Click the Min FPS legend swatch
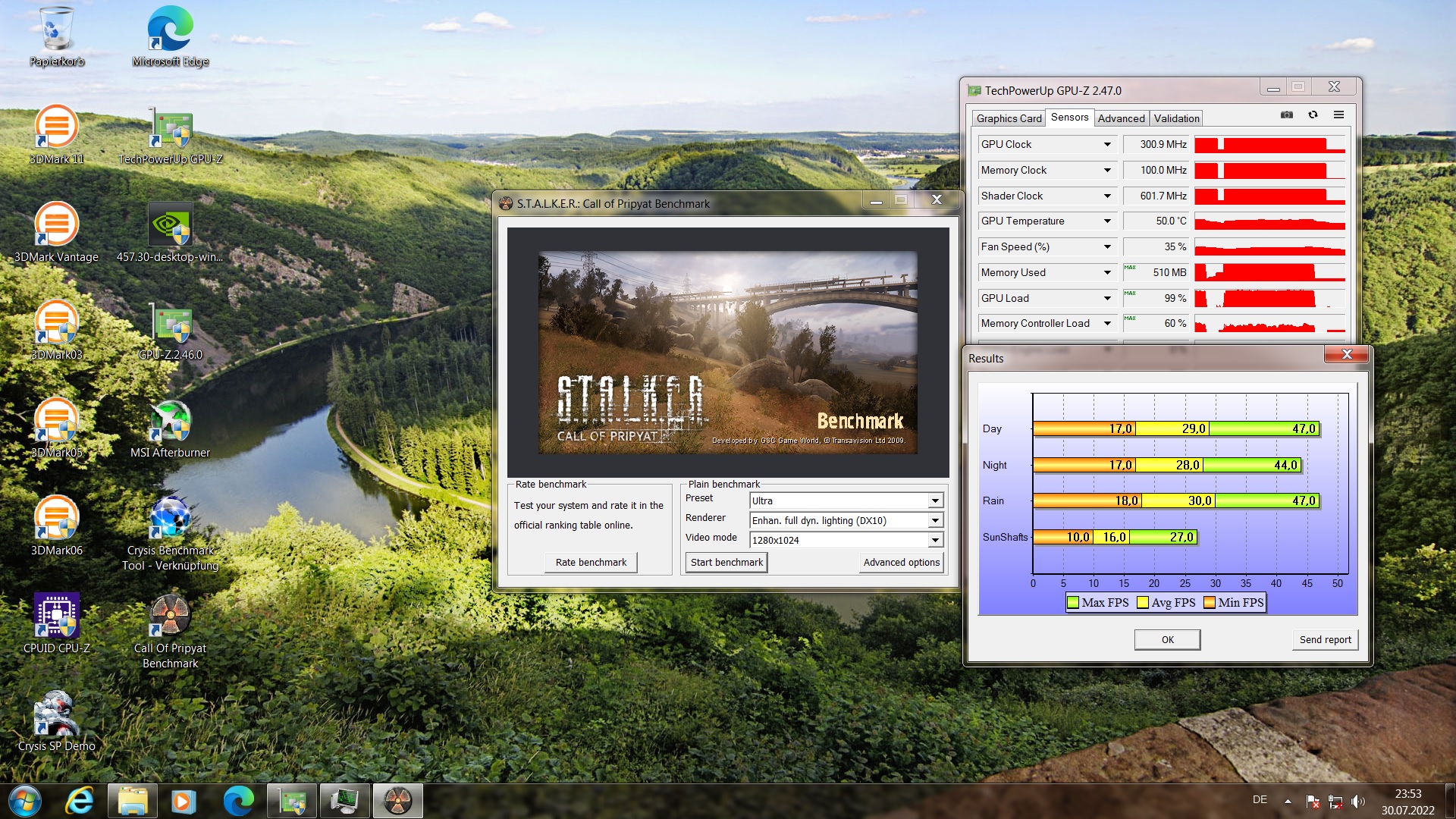1456x819 pixels. (1210, 603)
